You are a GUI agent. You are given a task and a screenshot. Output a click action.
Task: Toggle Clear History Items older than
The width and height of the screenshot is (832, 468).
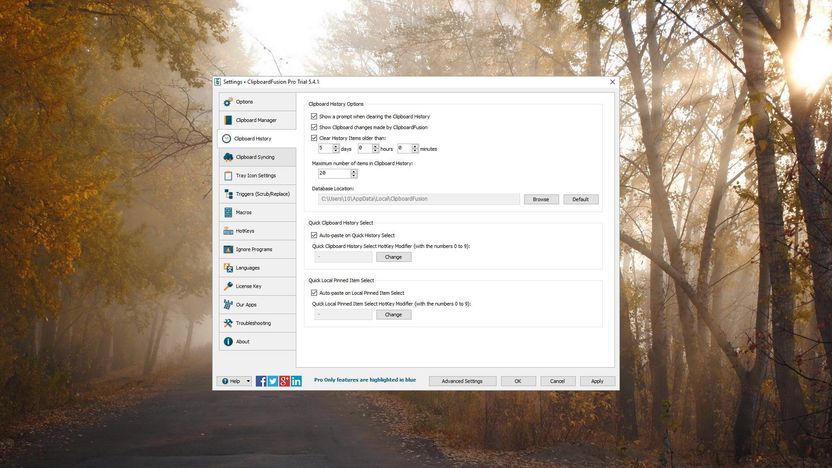(x=314, y=138)
